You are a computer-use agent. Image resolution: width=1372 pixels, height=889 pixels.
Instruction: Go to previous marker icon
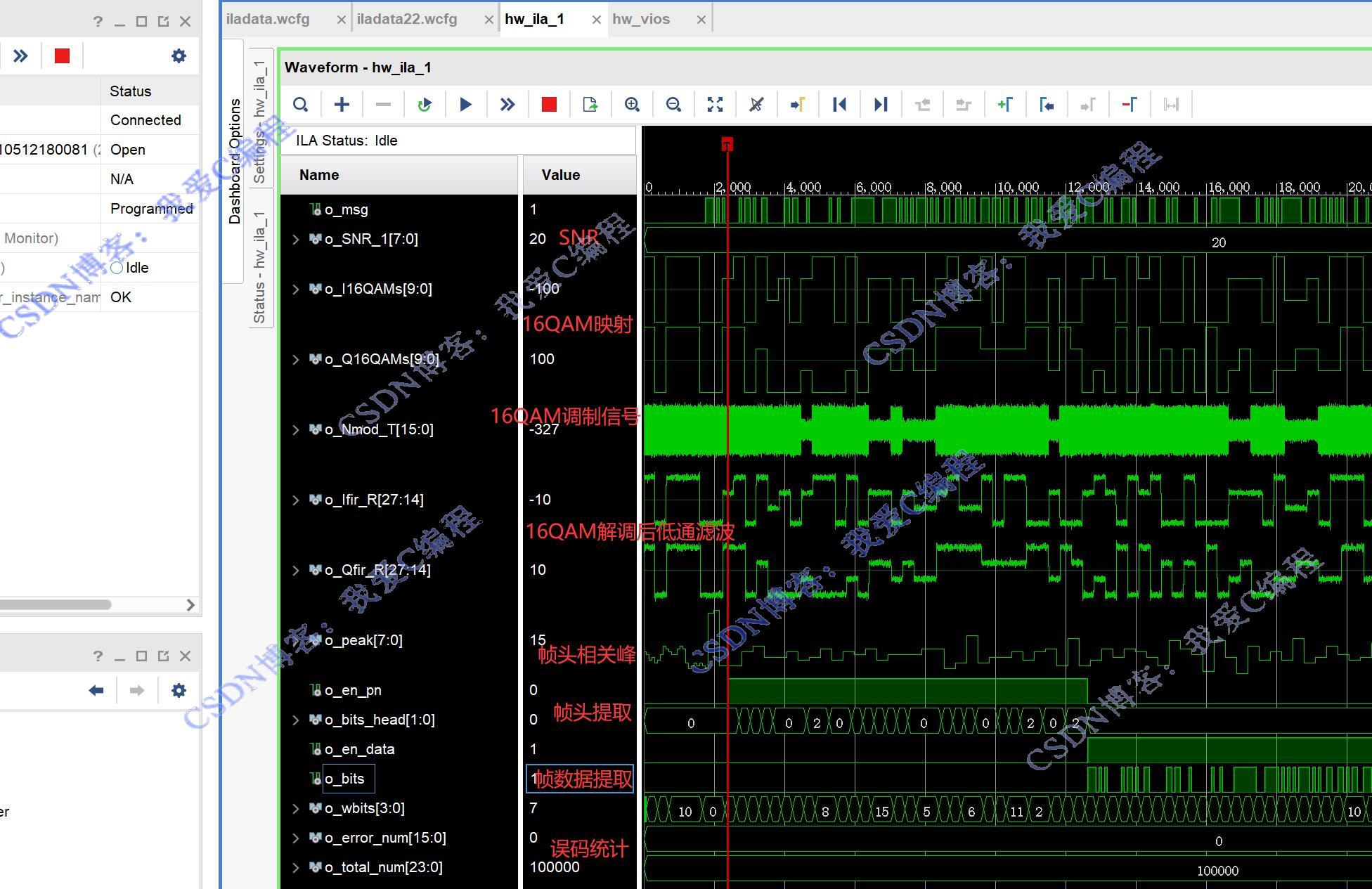point(1047,105)
